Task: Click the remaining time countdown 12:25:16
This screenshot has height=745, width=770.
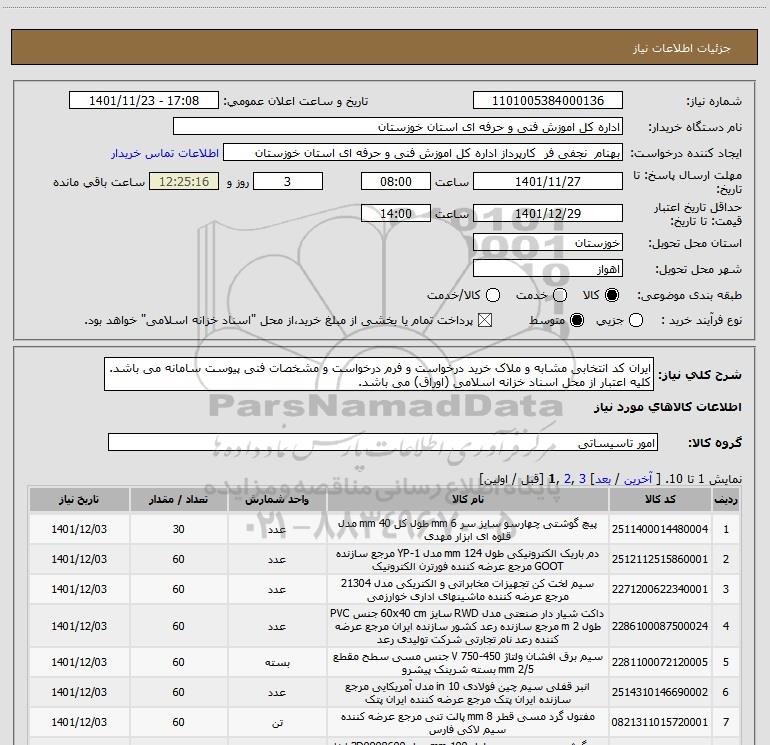Action: (x=184, y=181)
